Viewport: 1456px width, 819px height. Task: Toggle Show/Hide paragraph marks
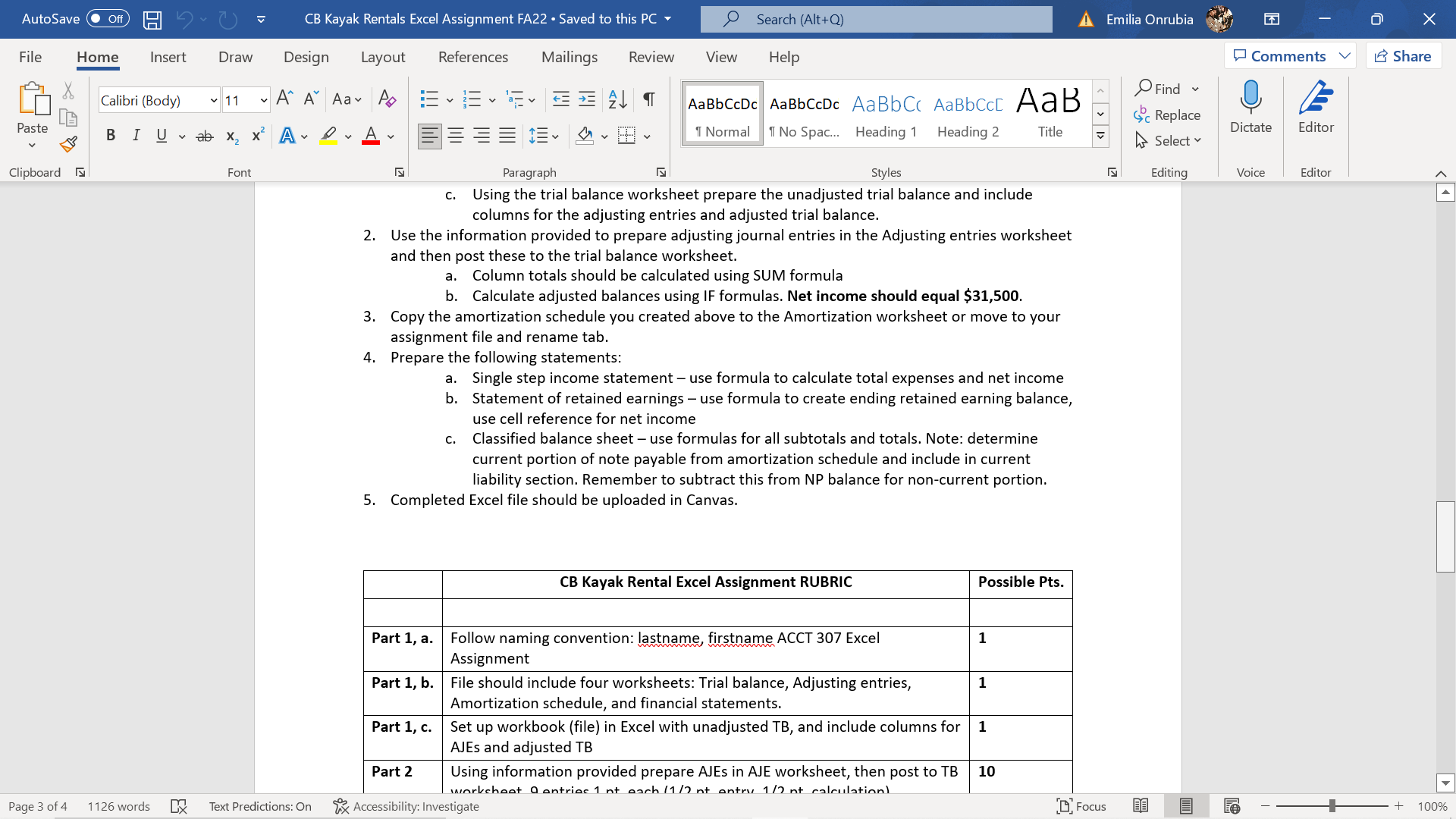click(649, 99)
